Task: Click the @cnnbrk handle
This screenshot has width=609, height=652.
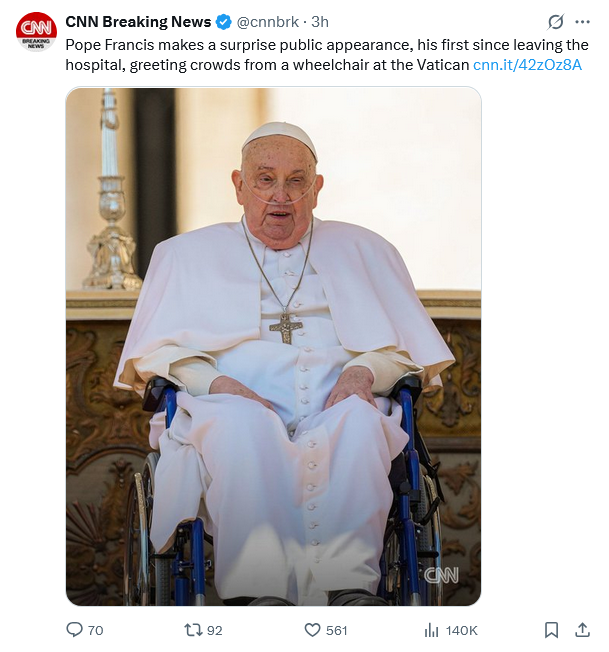Action: click(x=270, y=22)
